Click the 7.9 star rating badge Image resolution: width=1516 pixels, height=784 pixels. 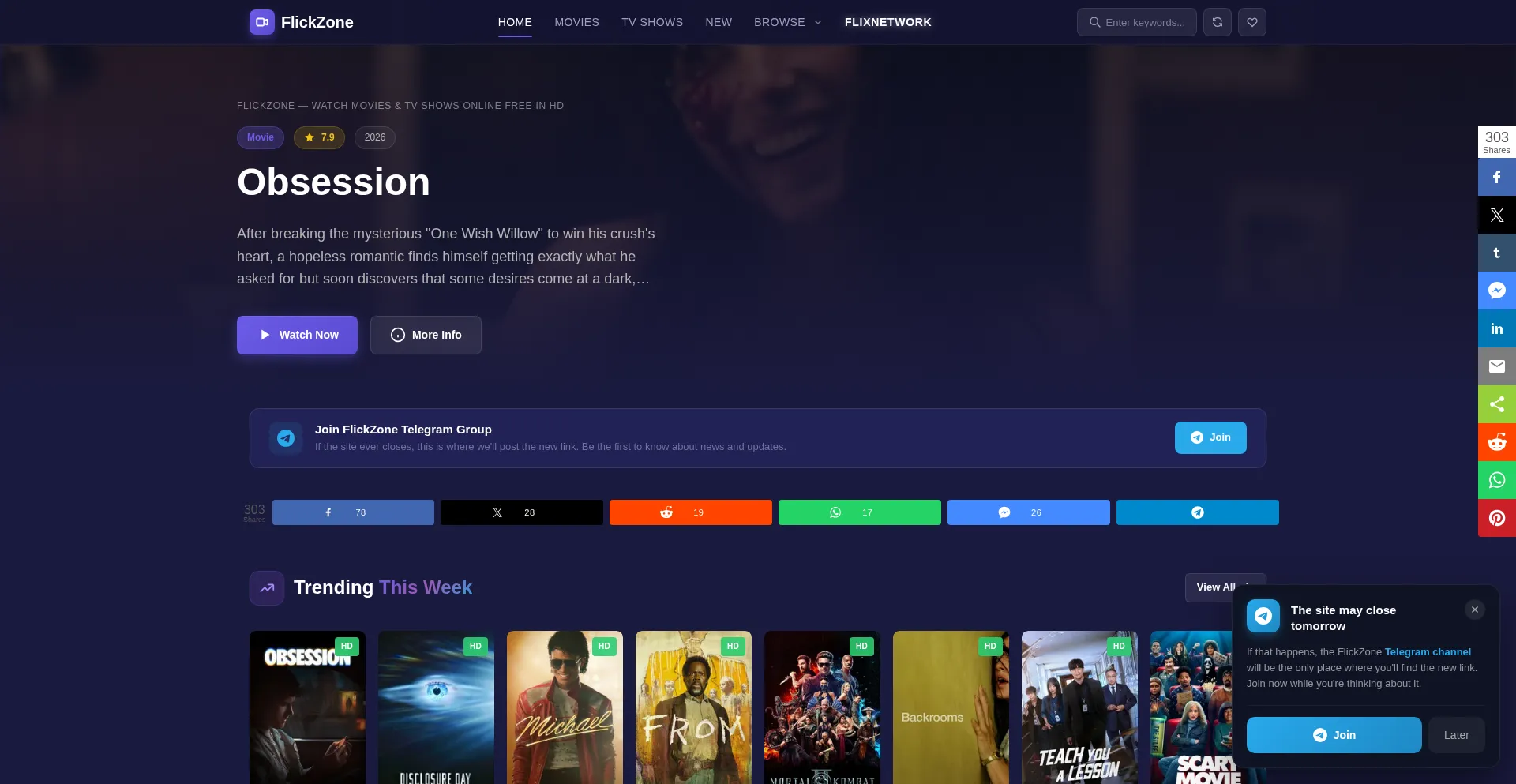(x=319, y=137)
